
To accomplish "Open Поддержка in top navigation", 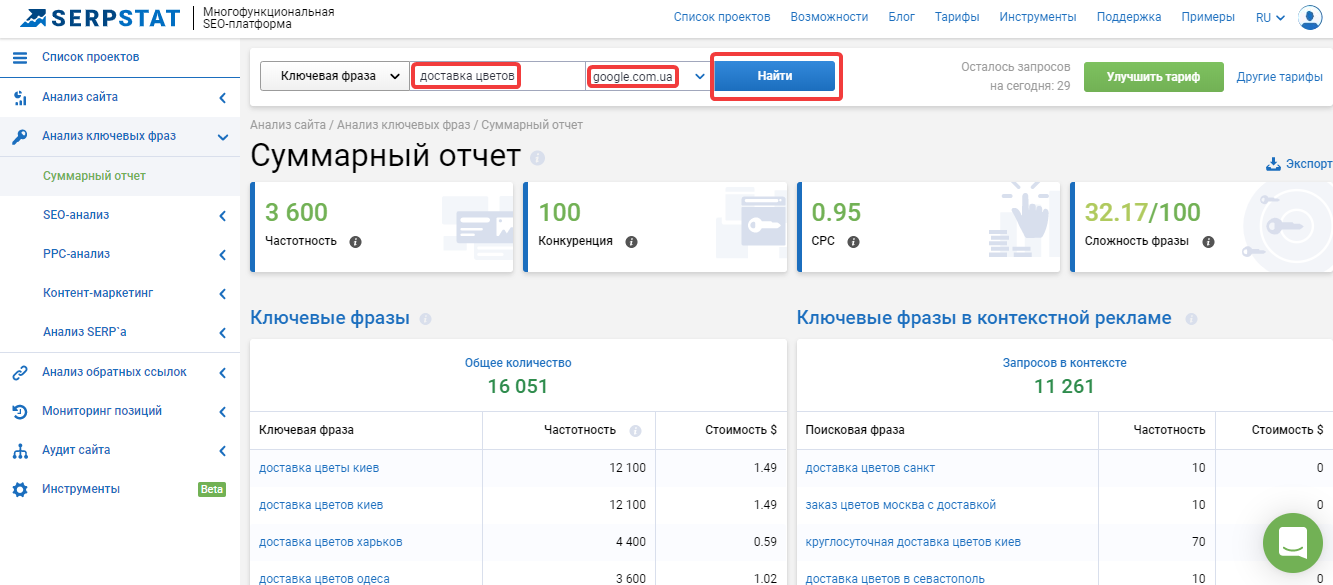I will [1129, 17].
